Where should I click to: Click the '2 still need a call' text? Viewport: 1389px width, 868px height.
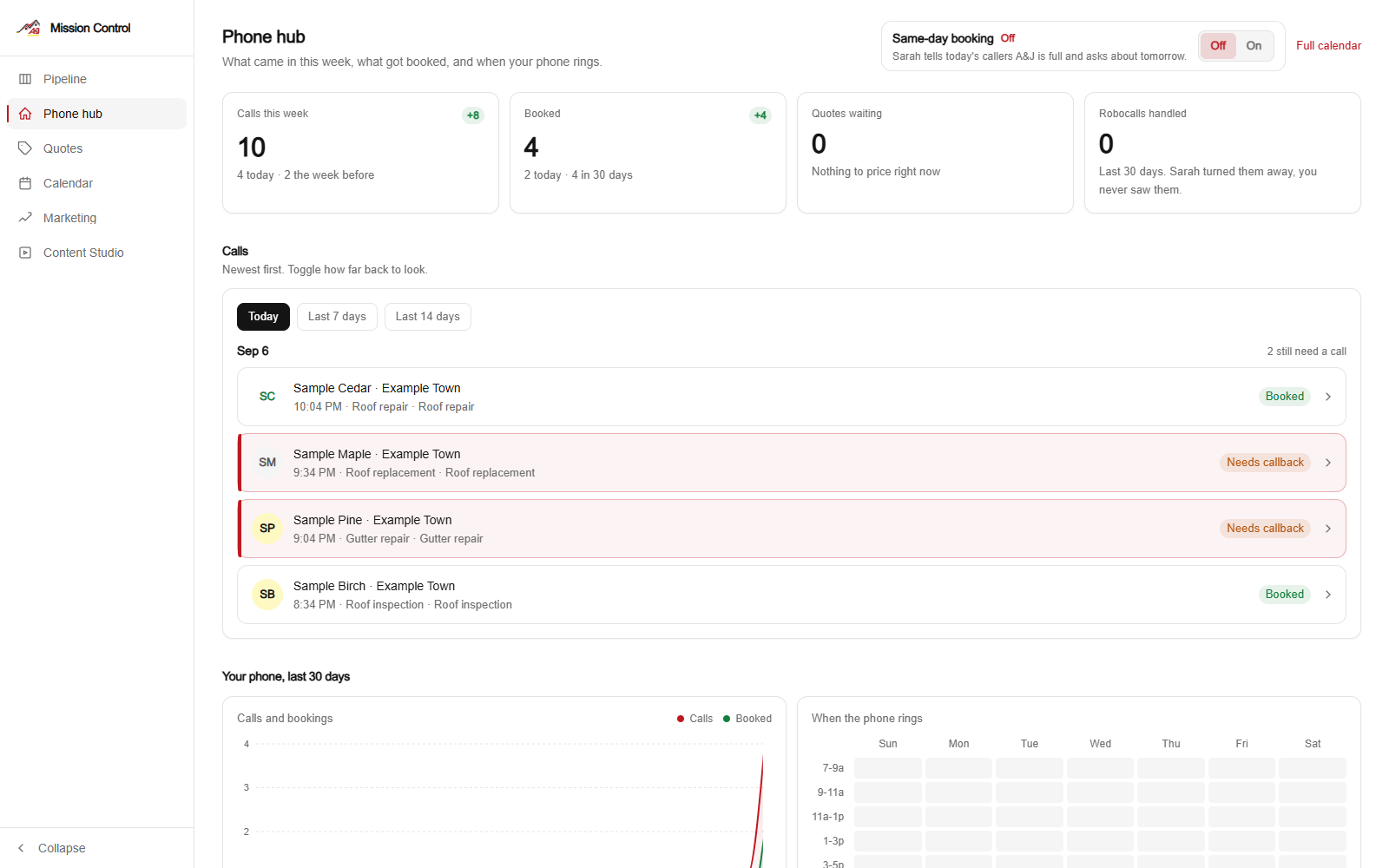[1307, 352]
